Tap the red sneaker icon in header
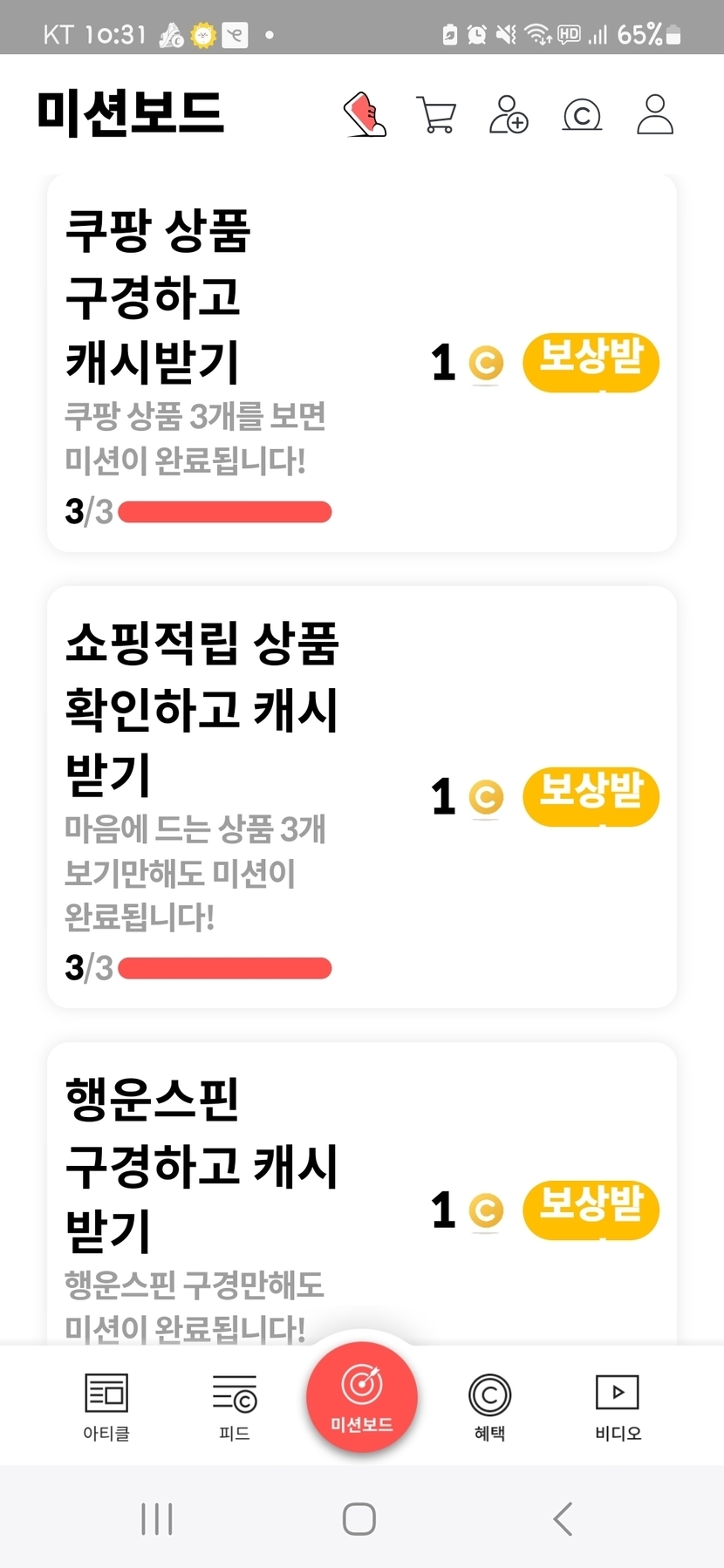724x1568 pixels. tap(365, 114)
